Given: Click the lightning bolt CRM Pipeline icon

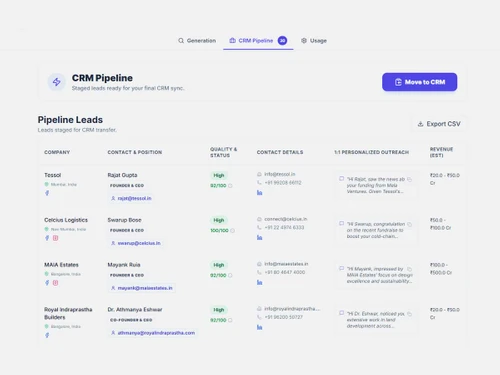Looking at the screenshot, I should point(57,82).
